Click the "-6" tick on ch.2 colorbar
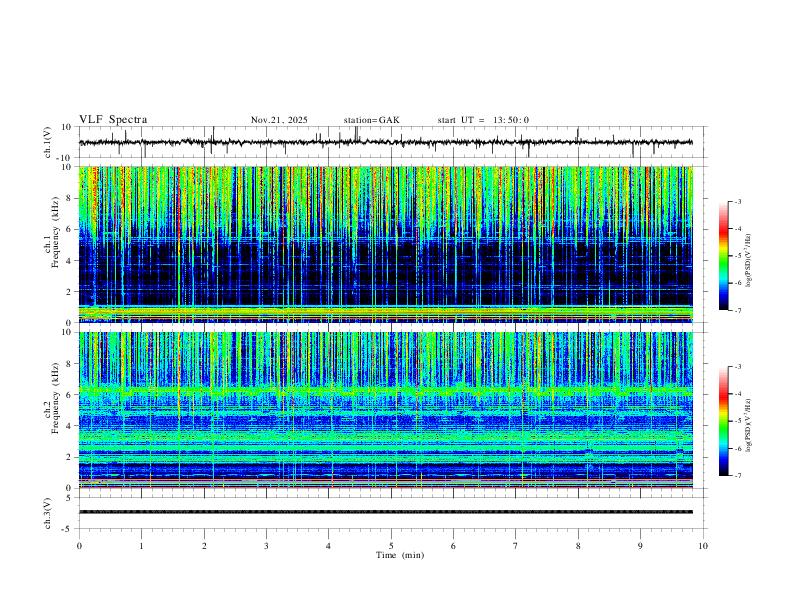This screenshot has width=792, height=612. (x=737, y=448)
